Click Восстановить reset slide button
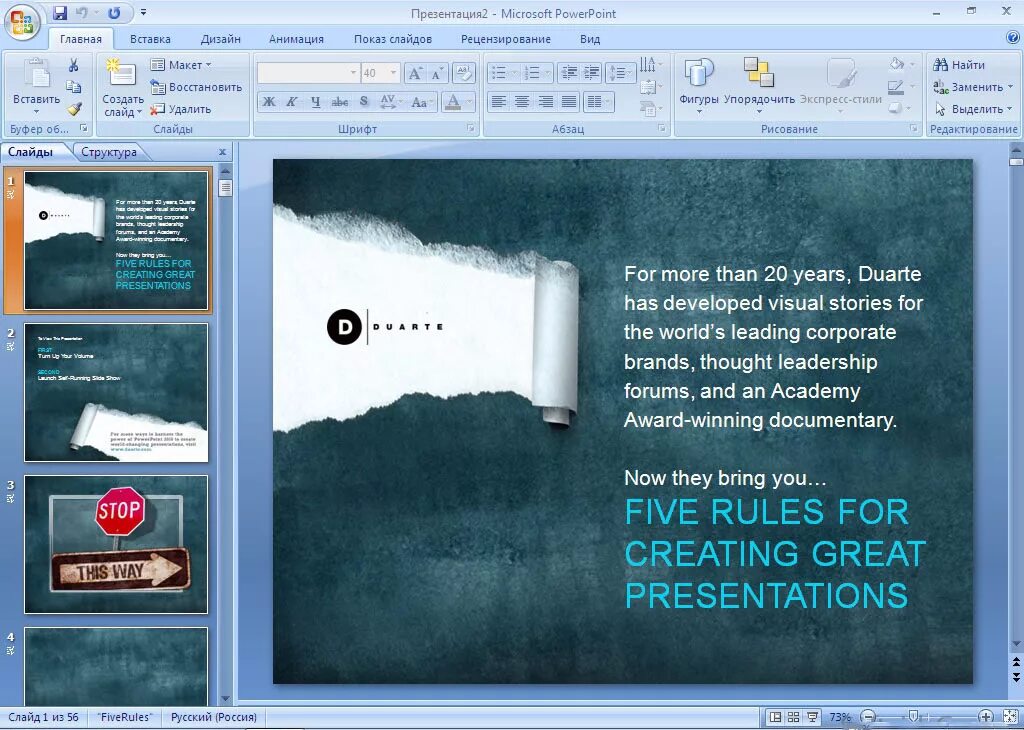Viewport: 1024px width, 730px height. [x=196, y=87]
